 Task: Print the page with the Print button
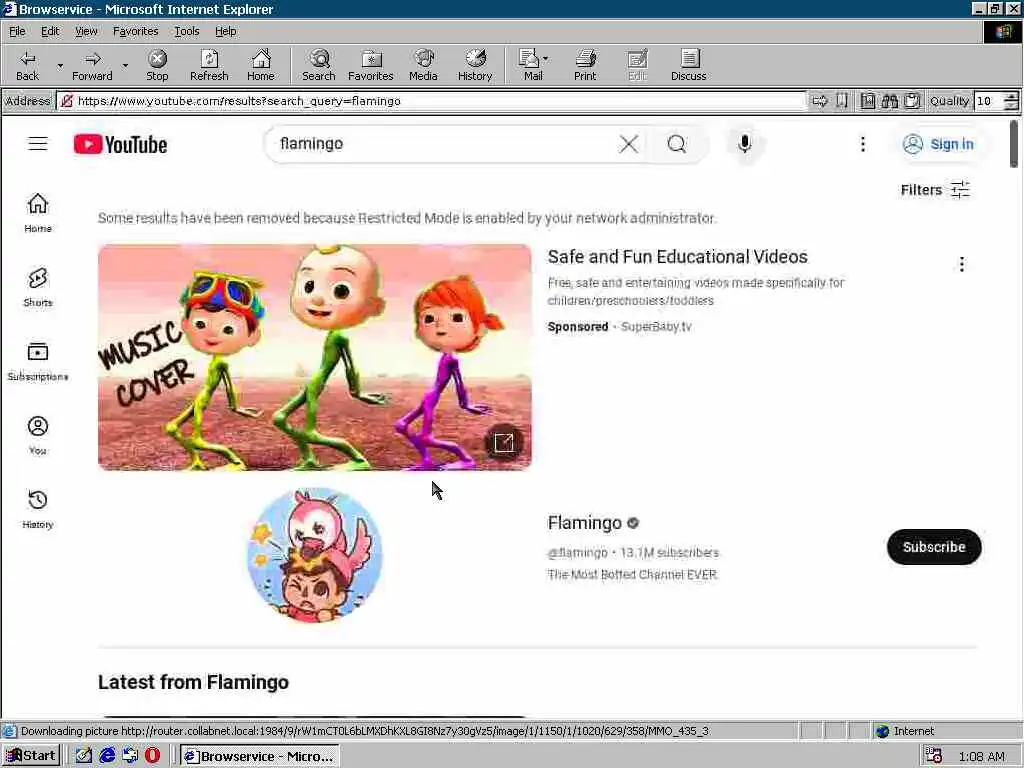tap(585, 65)
